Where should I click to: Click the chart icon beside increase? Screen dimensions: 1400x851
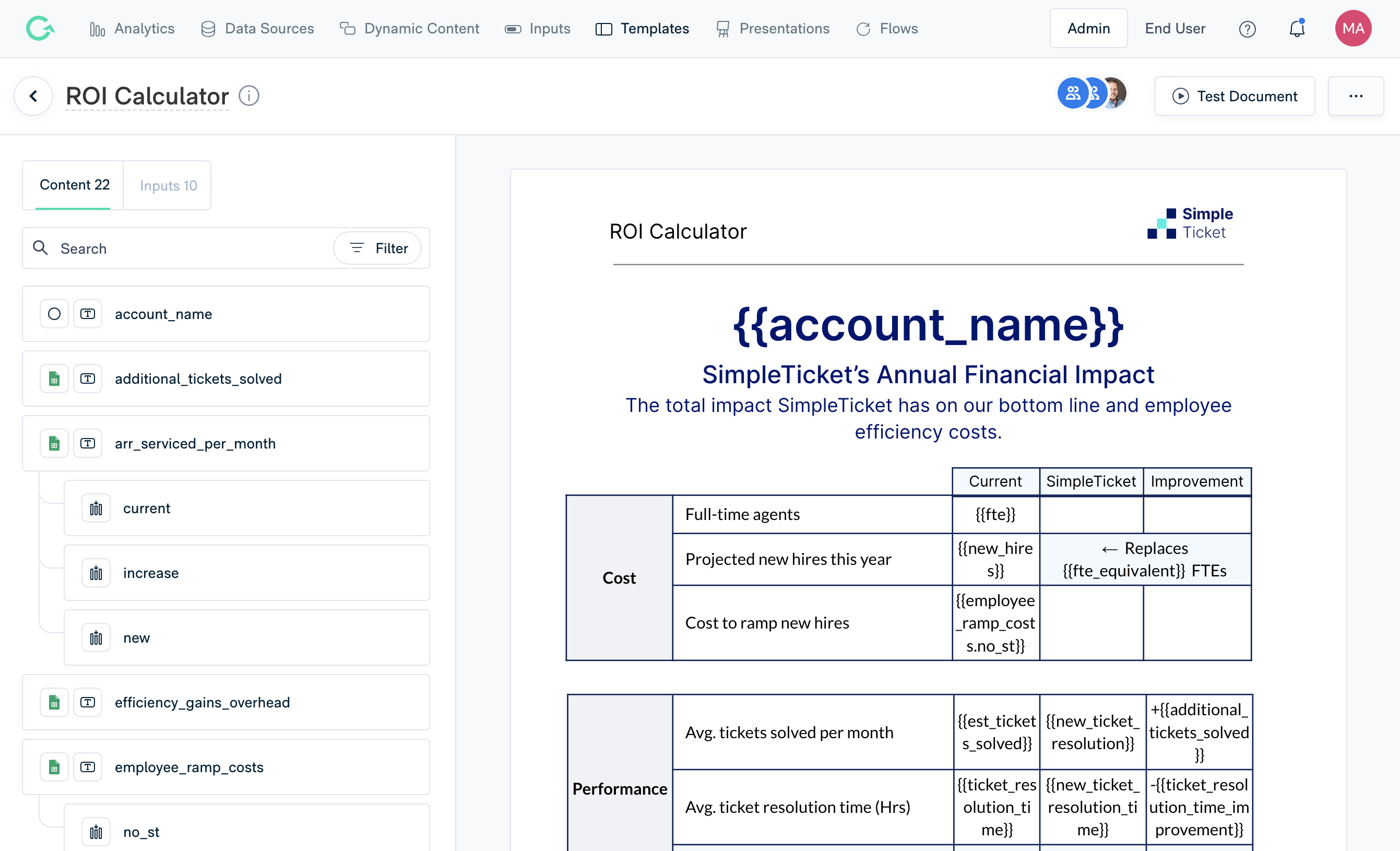pyautogui.click(x=96, y=573)
